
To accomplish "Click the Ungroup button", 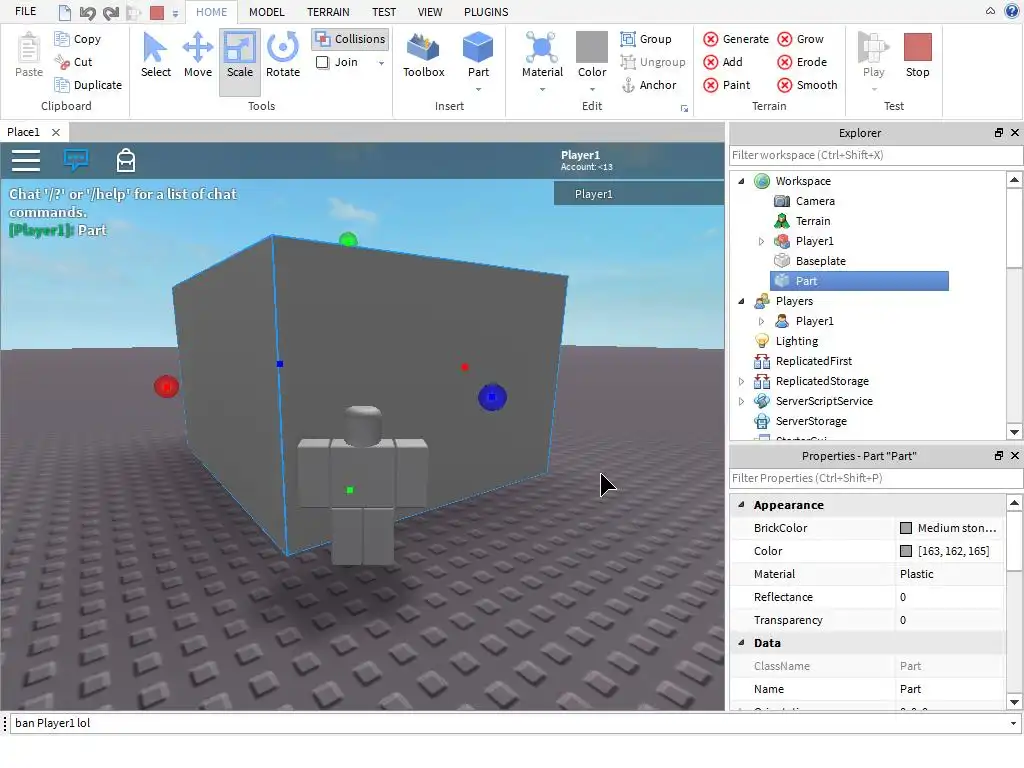I will coord(653,62).
